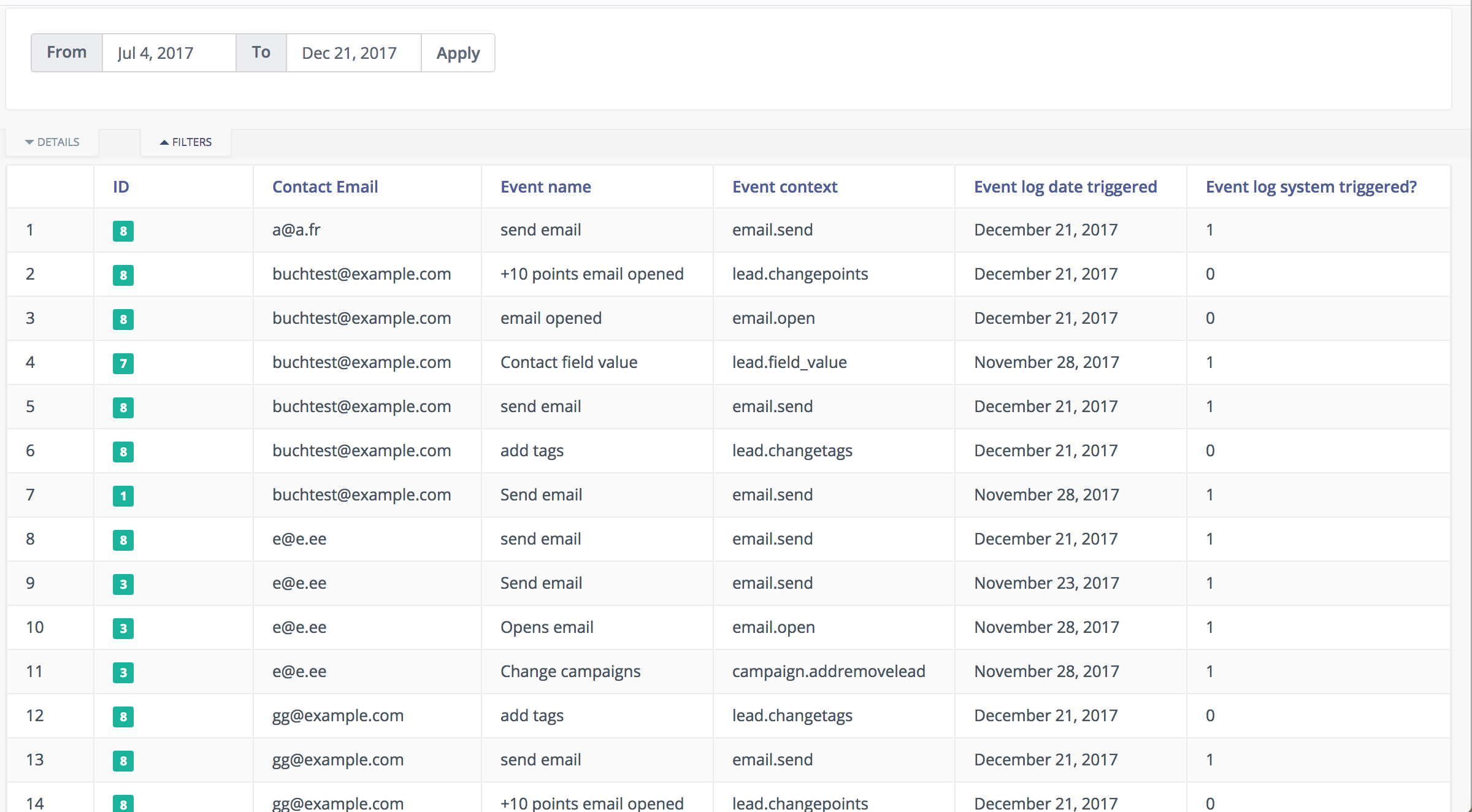Click e@e.ee email in row 8
Image resolution: width=1472 pixels, height=812 pixels.
click(x=299, y=539)
